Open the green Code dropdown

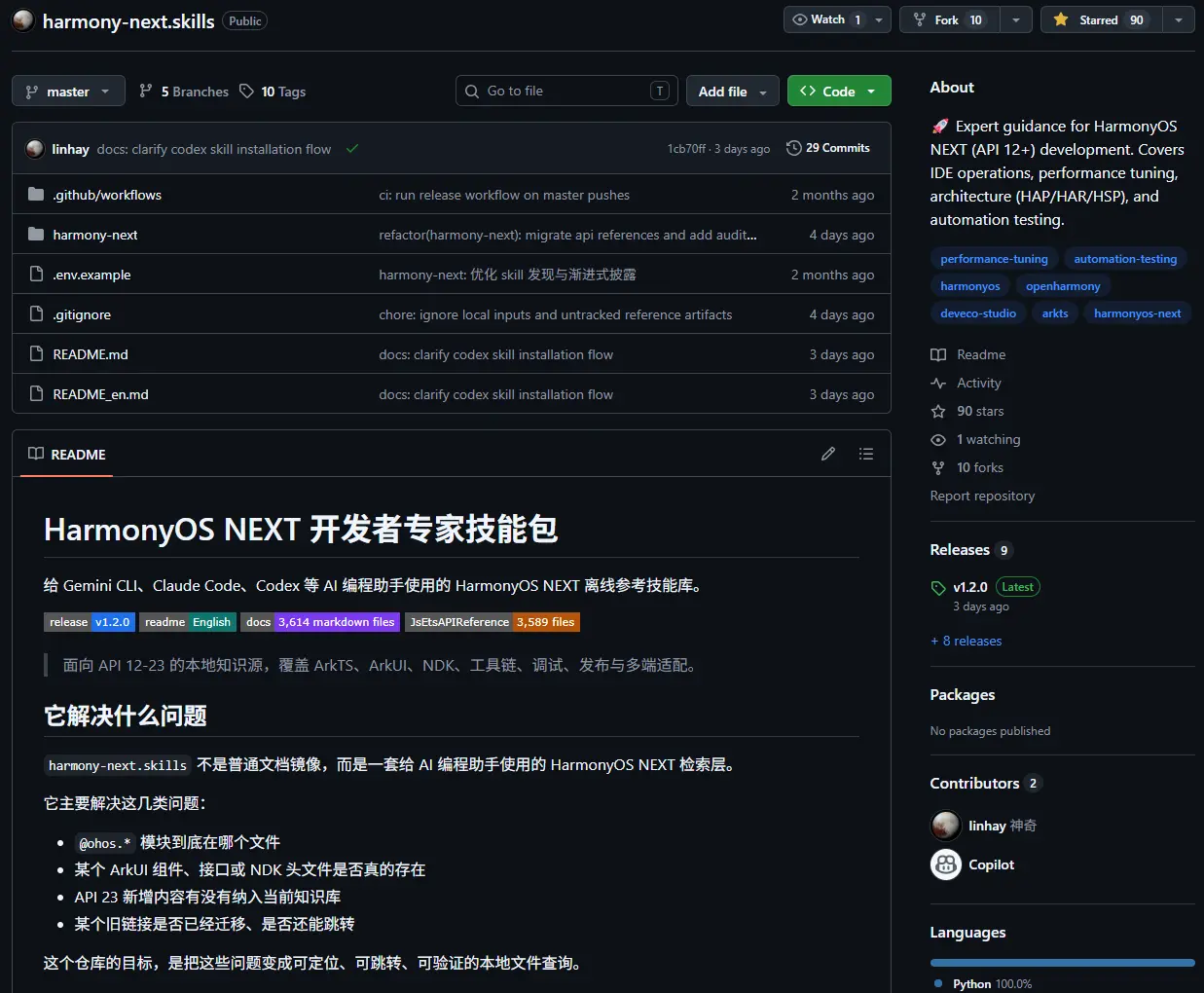point(839,92)
